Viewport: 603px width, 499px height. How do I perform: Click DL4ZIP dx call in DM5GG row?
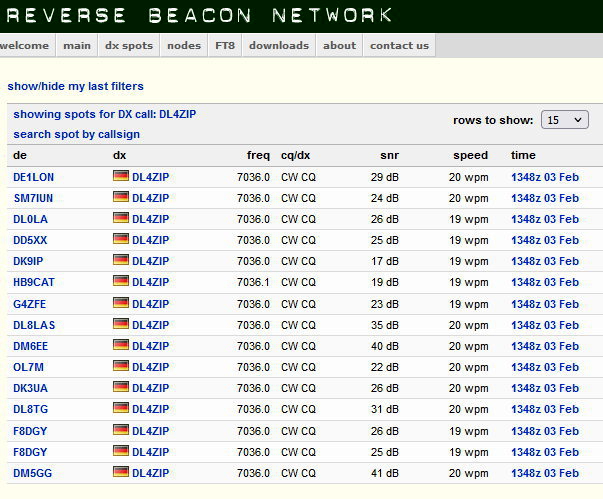coord(150,473)
